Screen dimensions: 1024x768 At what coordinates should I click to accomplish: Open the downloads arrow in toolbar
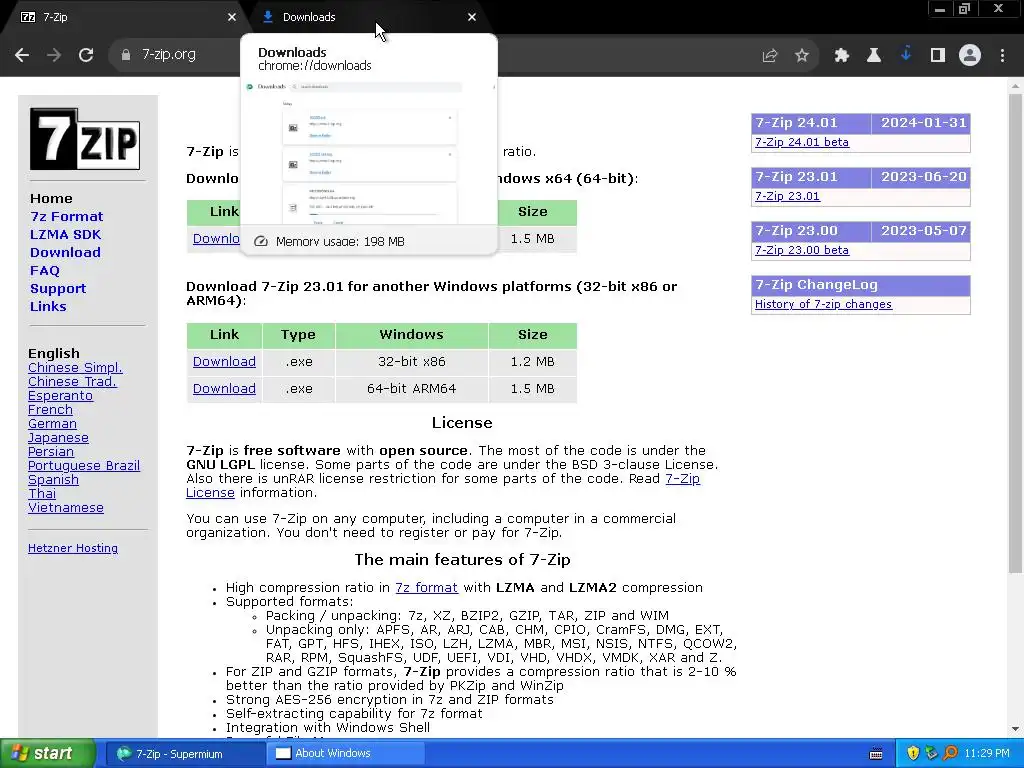coord(906,55)
